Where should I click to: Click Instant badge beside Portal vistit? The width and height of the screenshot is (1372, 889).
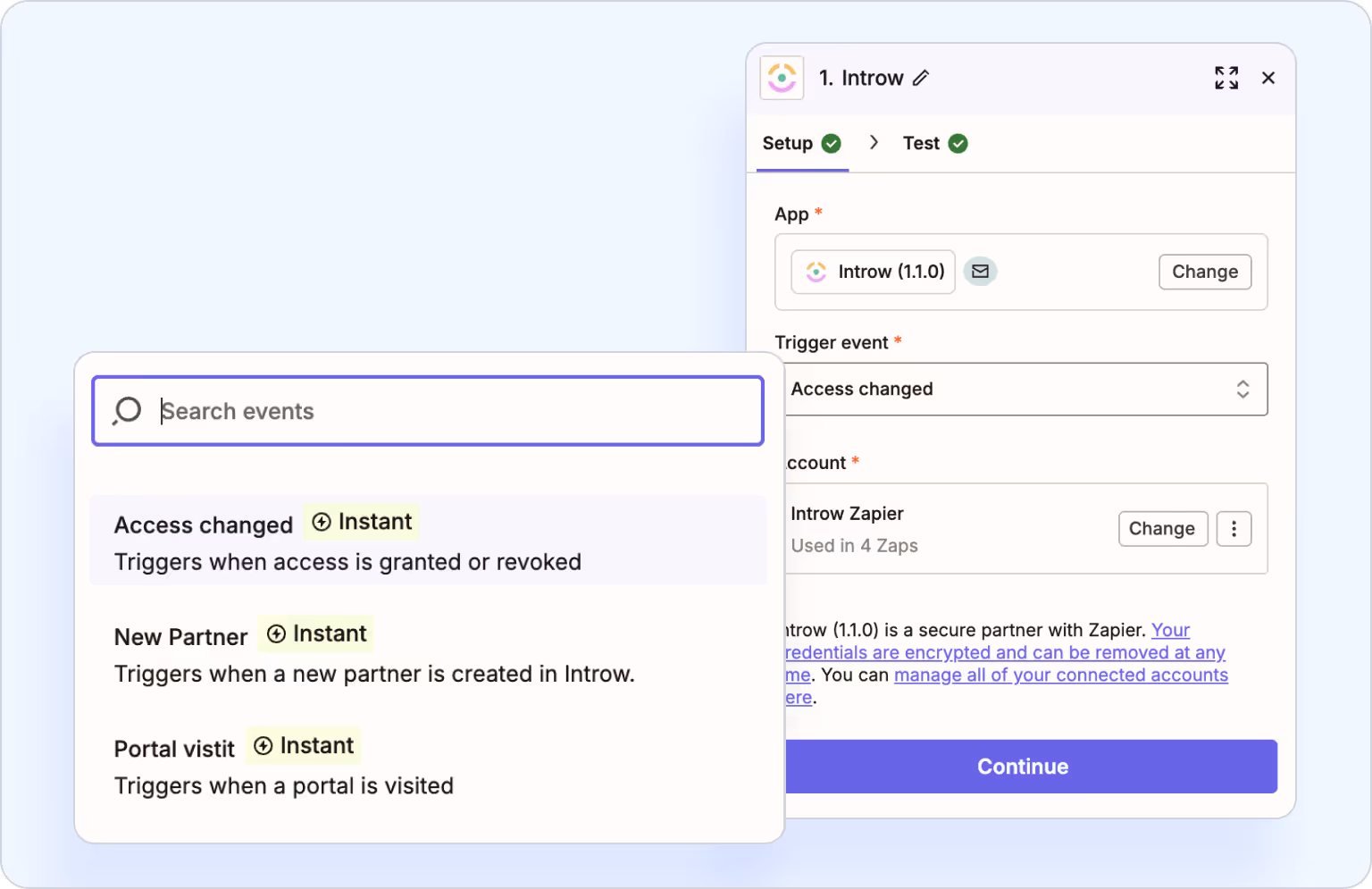304,745
